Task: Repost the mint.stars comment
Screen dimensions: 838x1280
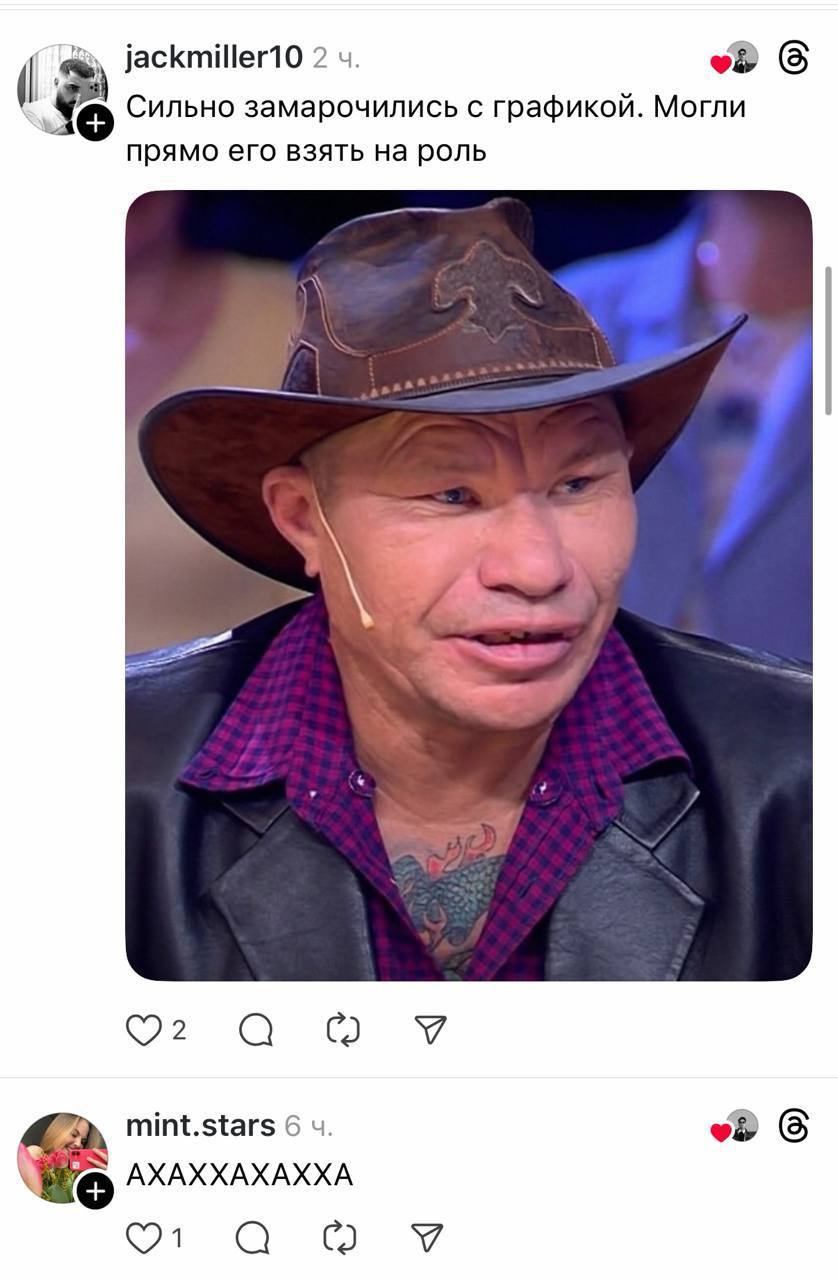Action: coord(340,1238)
